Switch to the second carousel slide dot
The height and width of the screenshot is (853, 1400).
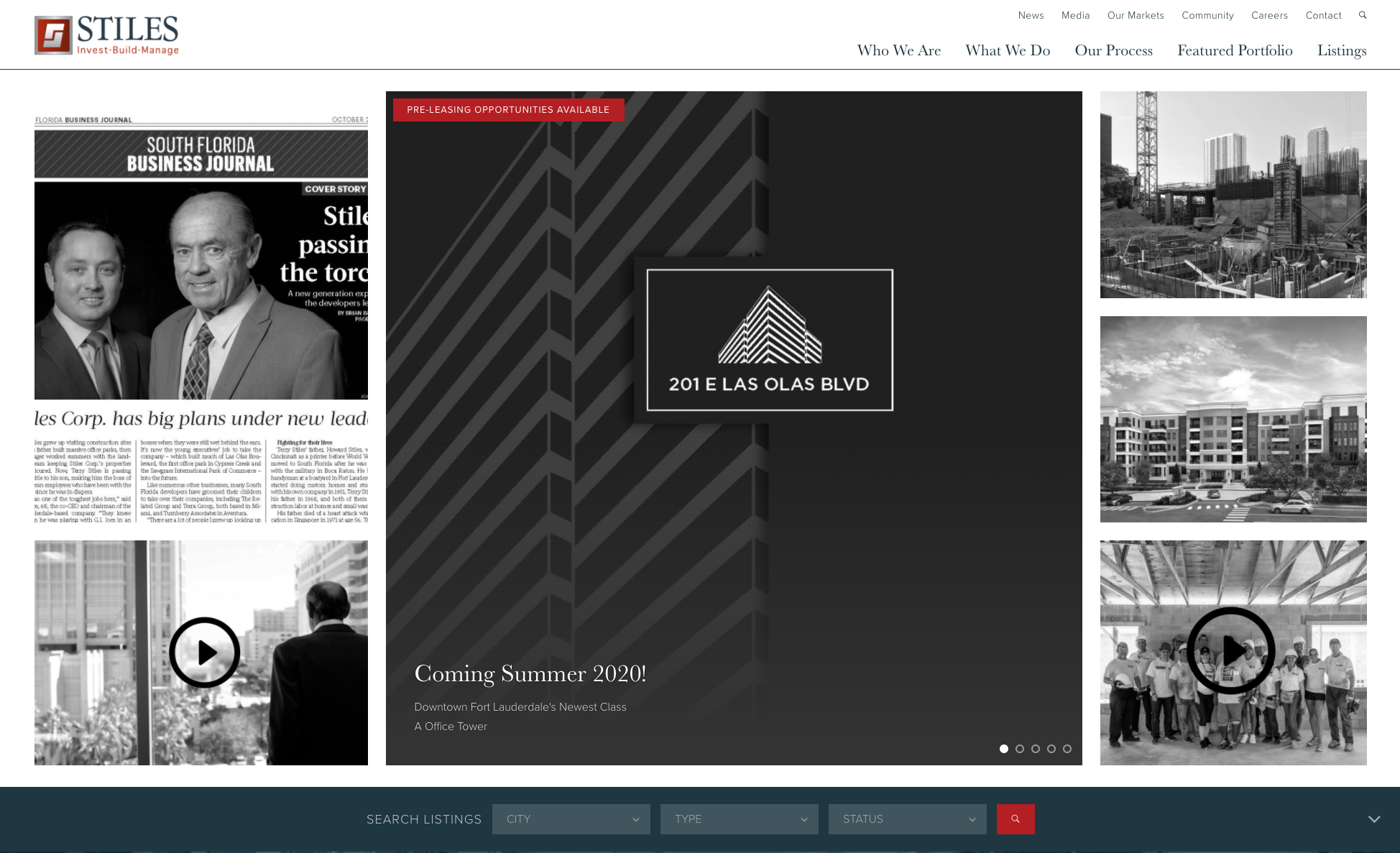pos(1019,749)
